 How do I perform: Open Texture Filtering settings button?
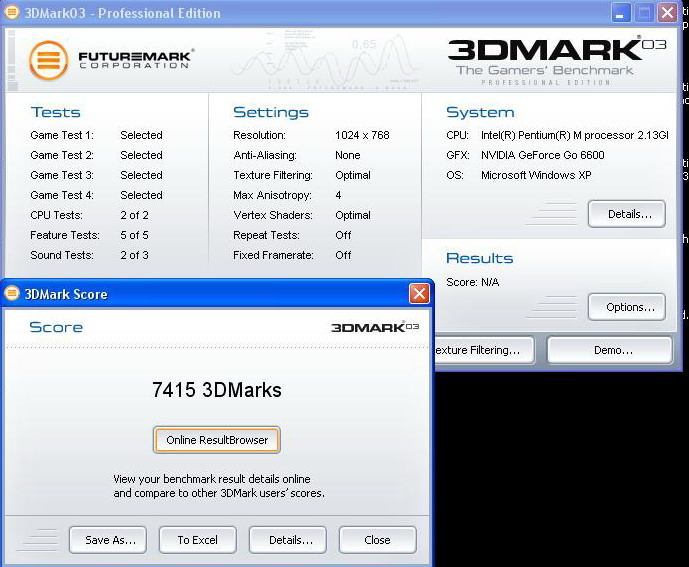coord(484,350)
